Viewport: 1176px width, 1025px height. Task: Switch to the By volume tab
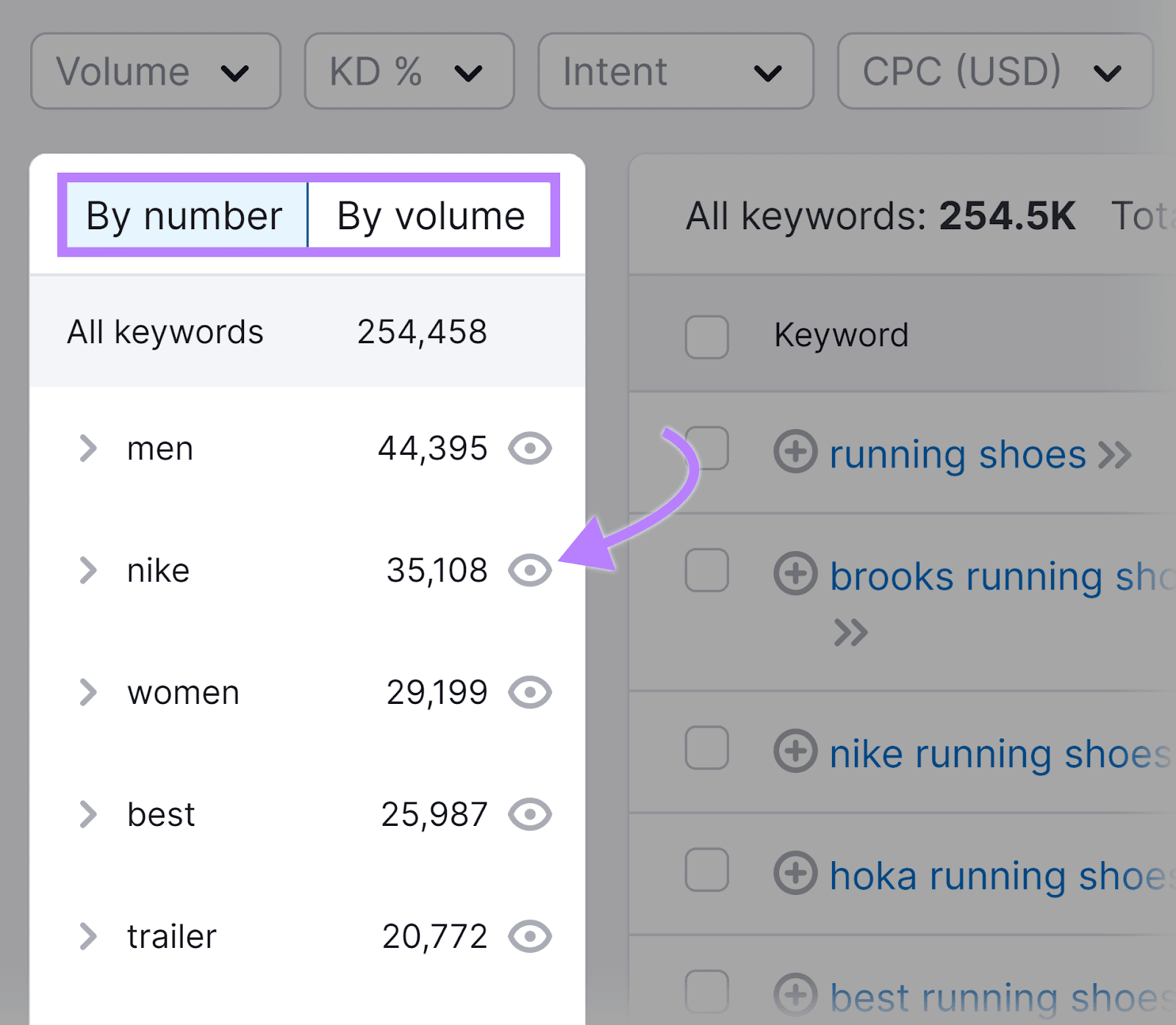(430, 215)
